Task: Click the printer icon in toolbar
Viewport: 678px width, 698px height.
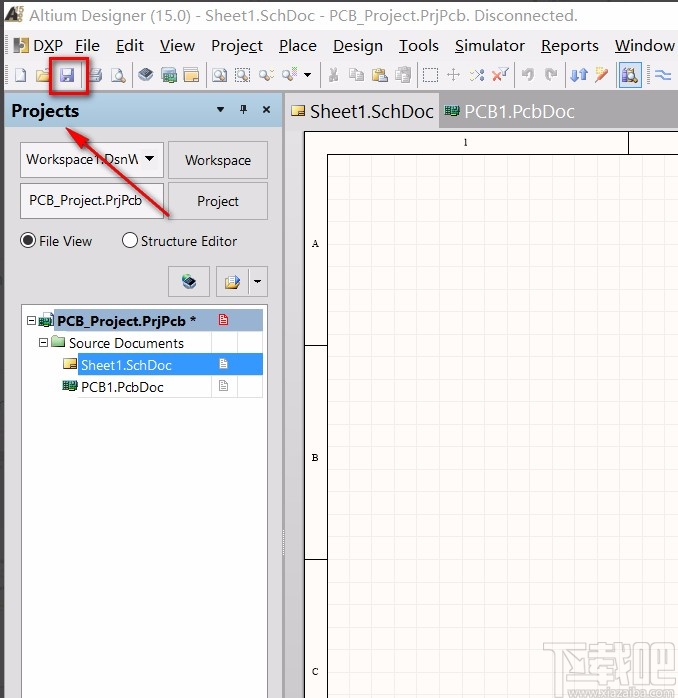Action: [x=95, y=75]
